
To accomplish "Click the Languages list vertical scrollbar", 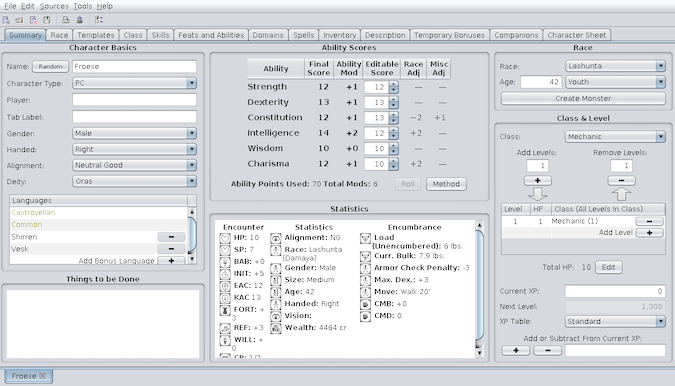I will [192, 236].
